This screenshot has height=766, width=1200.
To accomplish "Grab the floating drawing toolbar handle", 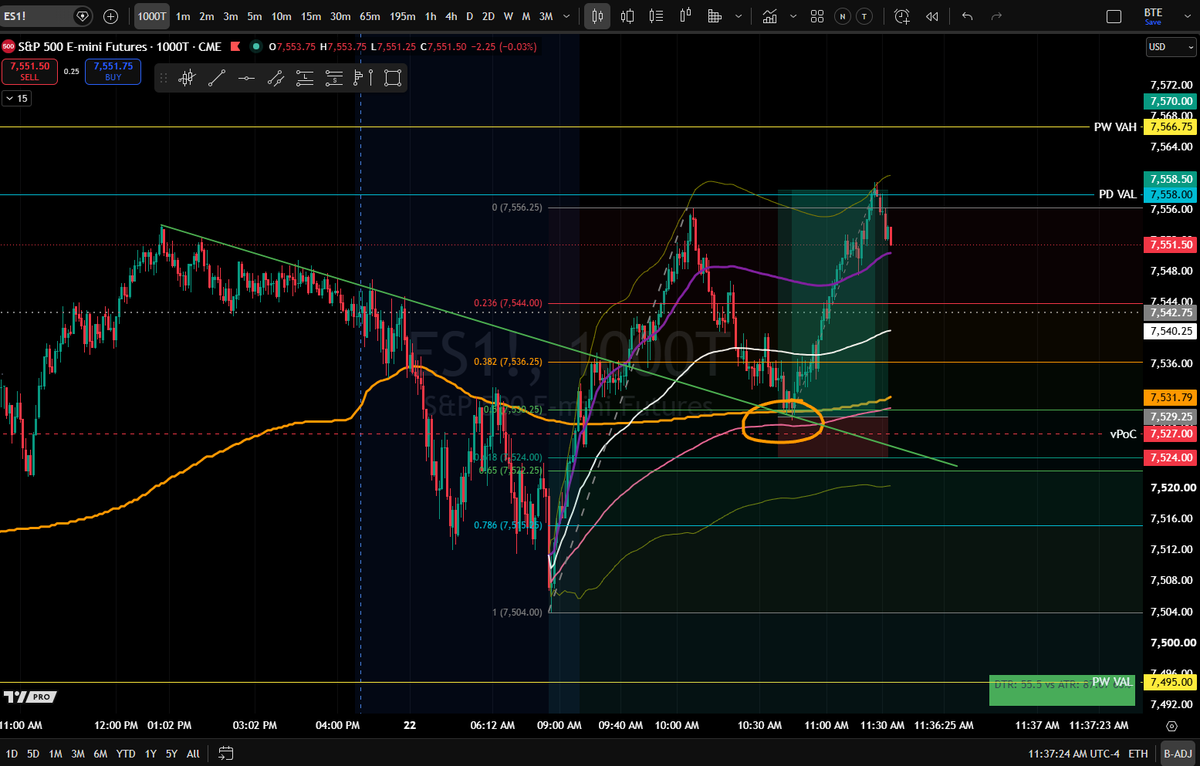I will (165, 78).
